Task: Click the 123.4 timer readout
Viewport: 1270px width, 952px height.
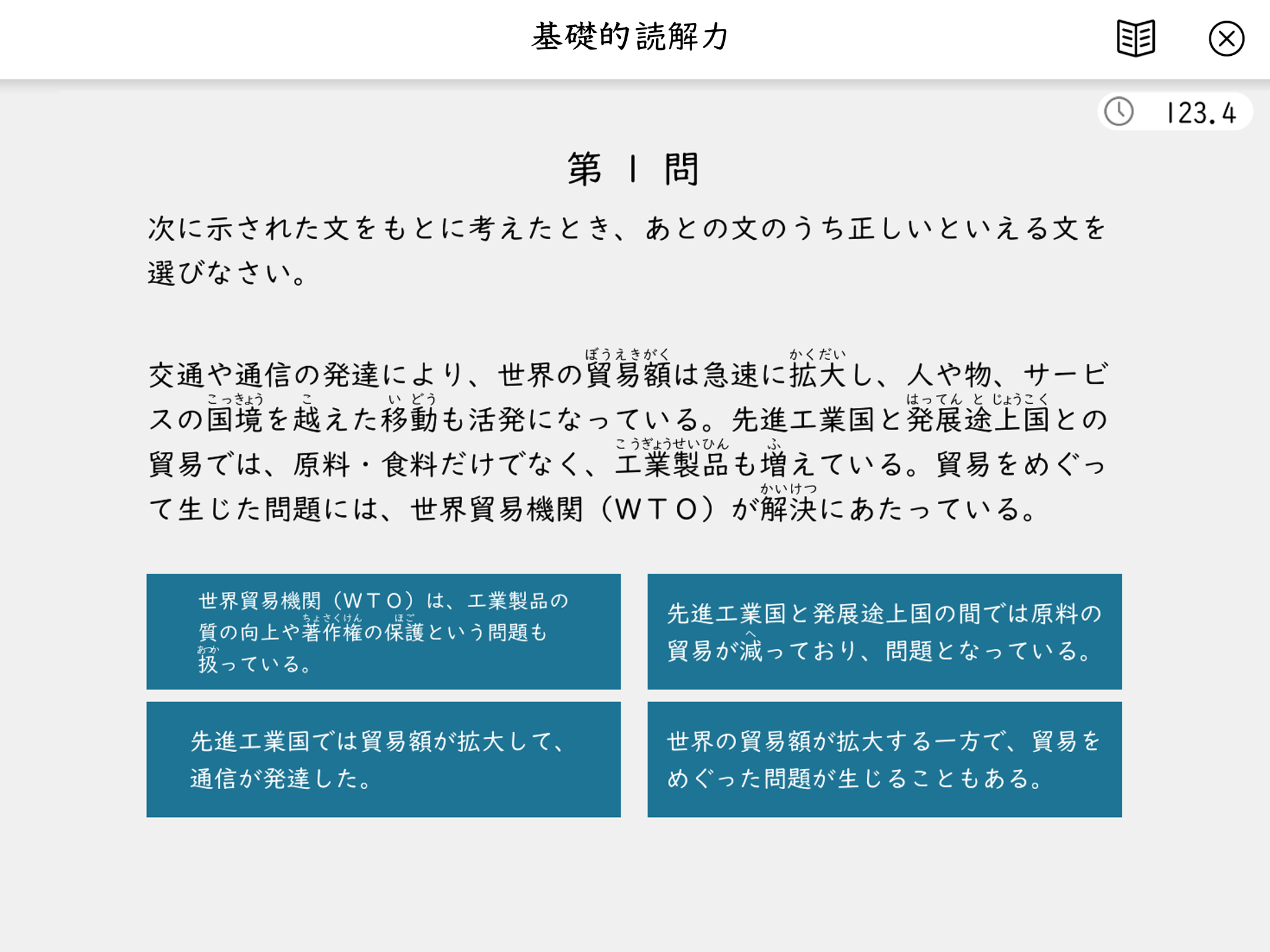Action: pos(1201,113)
